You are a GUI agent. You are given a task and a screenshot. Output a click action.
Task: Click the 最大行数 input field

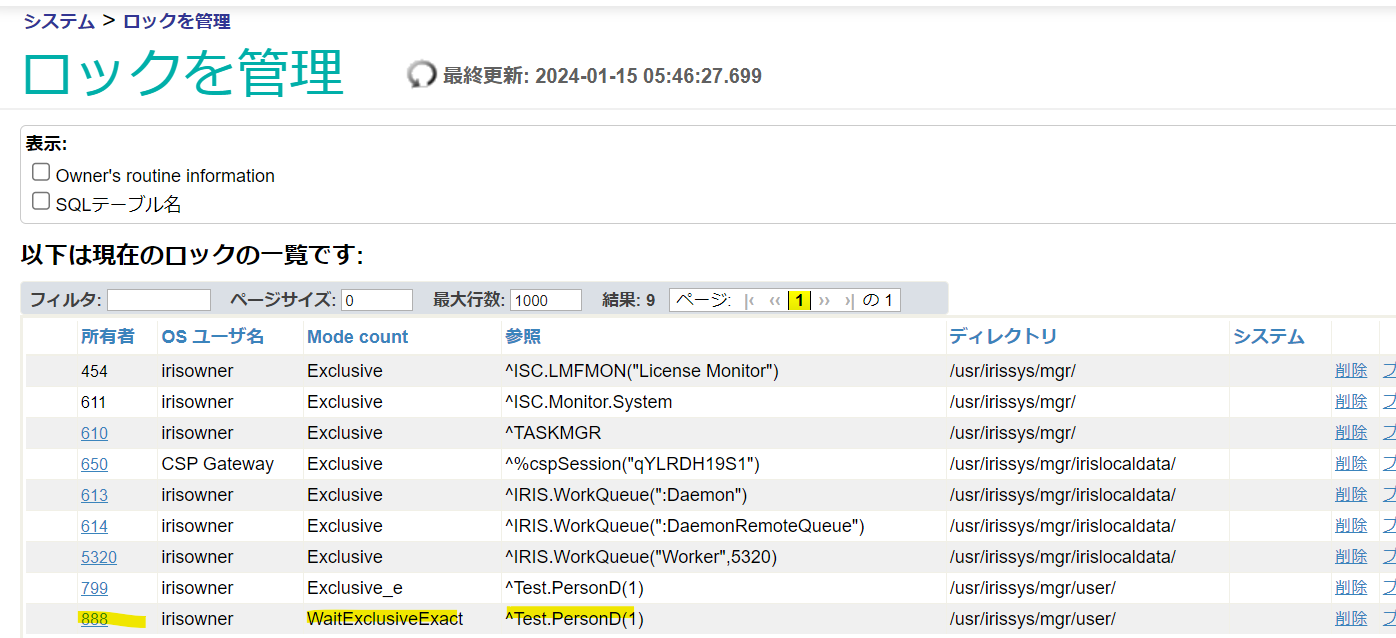[546, 300]
